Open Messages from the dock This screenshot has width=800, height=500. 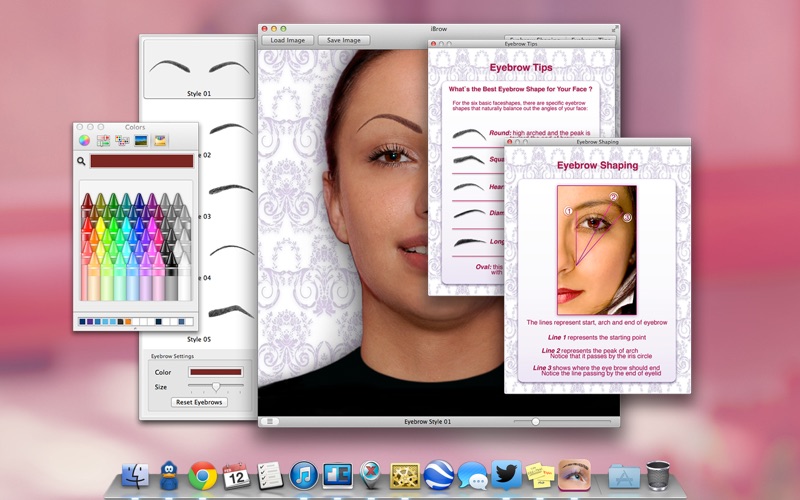pos(472,476)
